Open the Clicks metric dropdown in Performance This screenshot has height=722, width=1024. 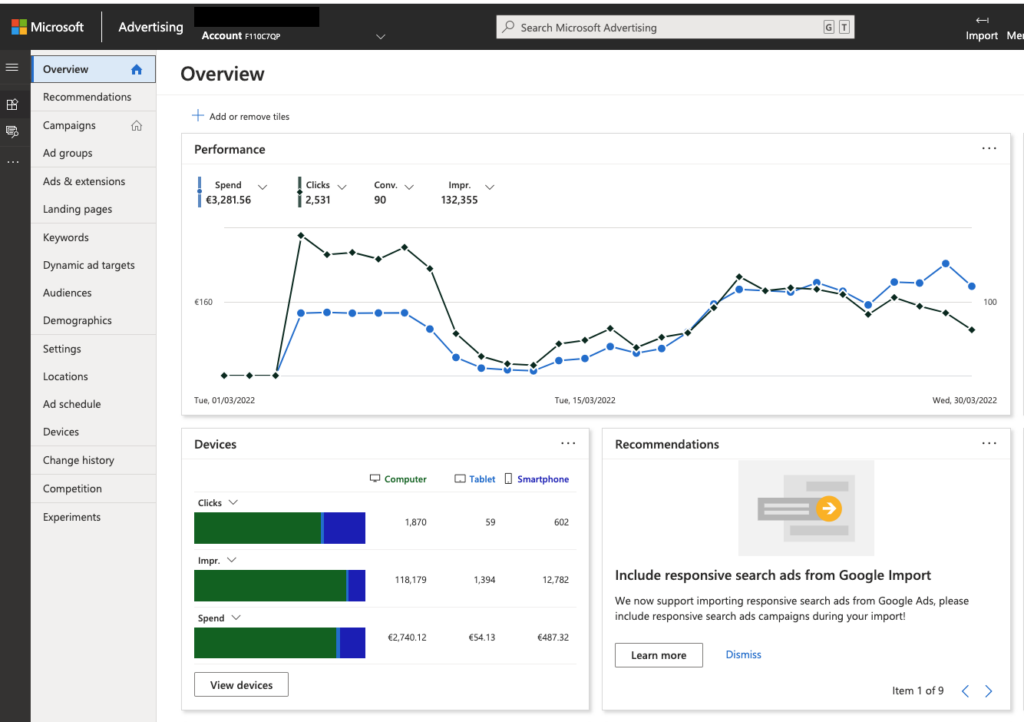(342, 187)
